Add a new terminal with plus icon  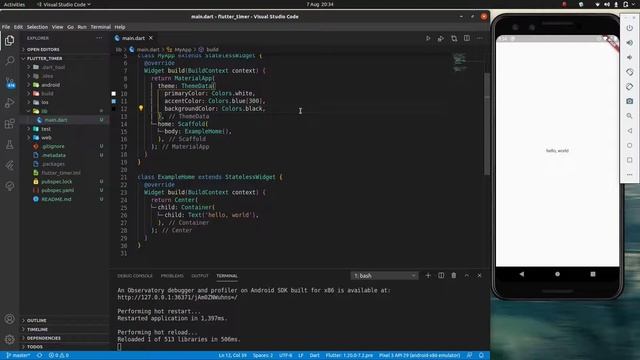coord(428,276)
